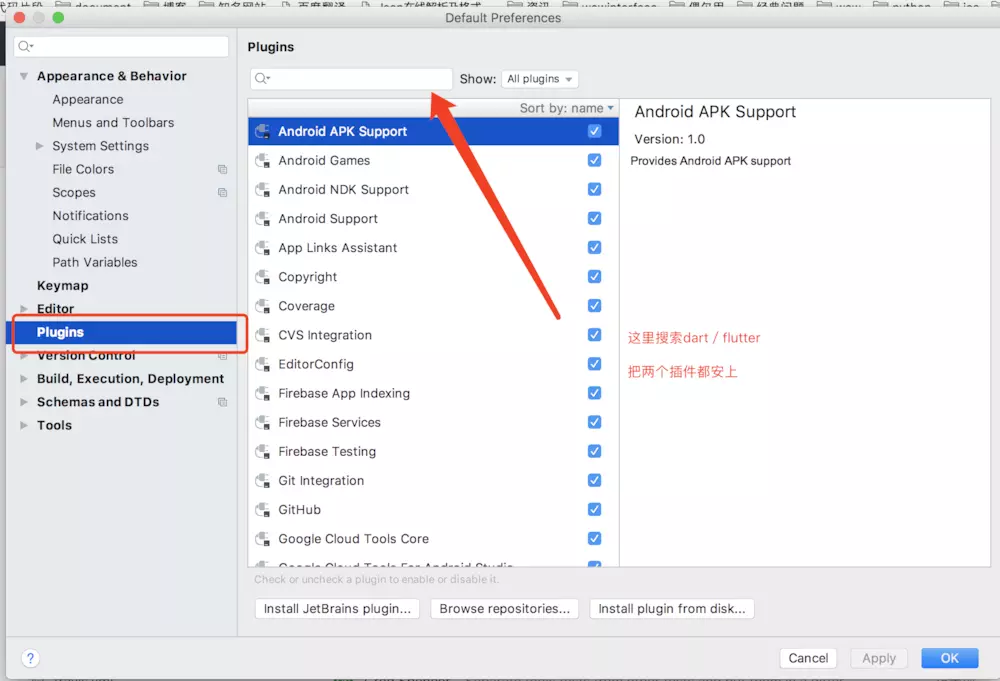Open the Show All plugins dropdown
The width and height of the screenshot is (1000, 681).
[540, 78]
